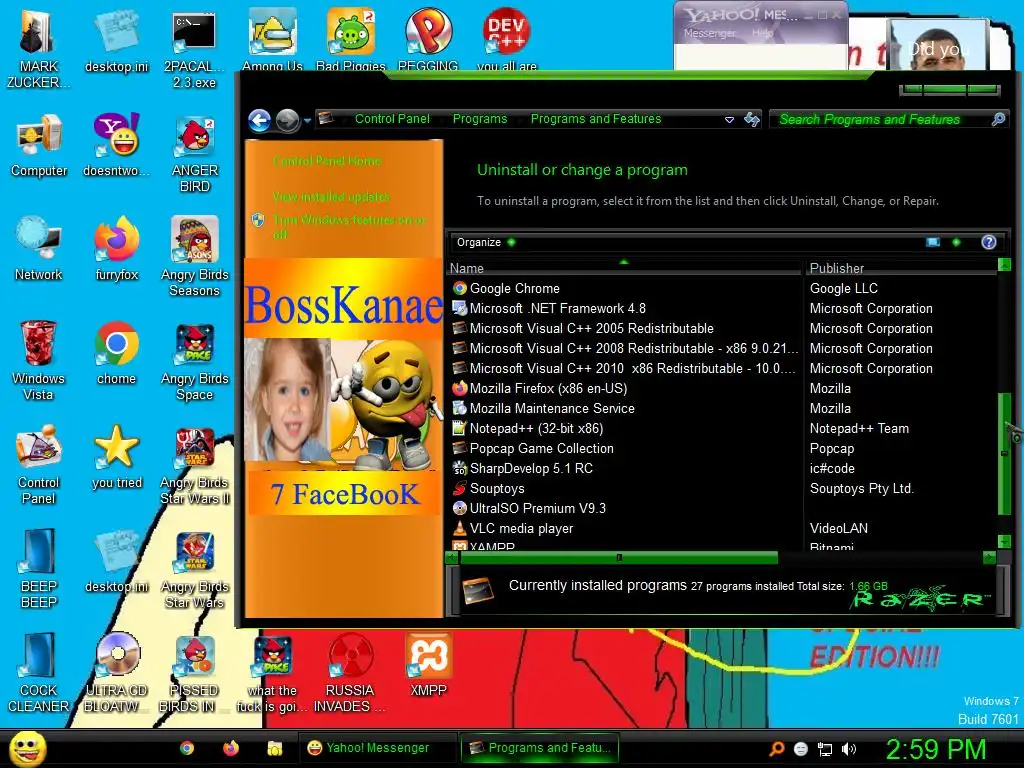Select Popcap Game Collection entry
Image resolution: width=1024 pixels, height=768 pixels.
click(x=541, y=449)
